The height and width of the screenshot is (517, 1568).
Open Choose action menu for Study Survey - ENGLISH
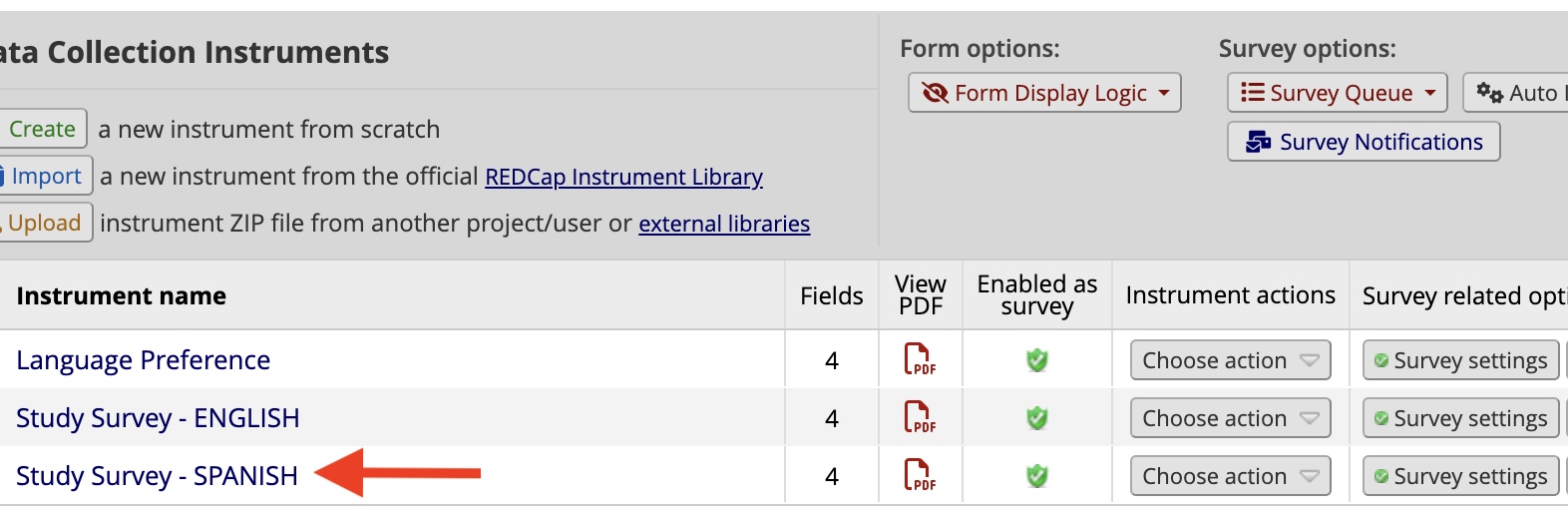click(1231, 418)
